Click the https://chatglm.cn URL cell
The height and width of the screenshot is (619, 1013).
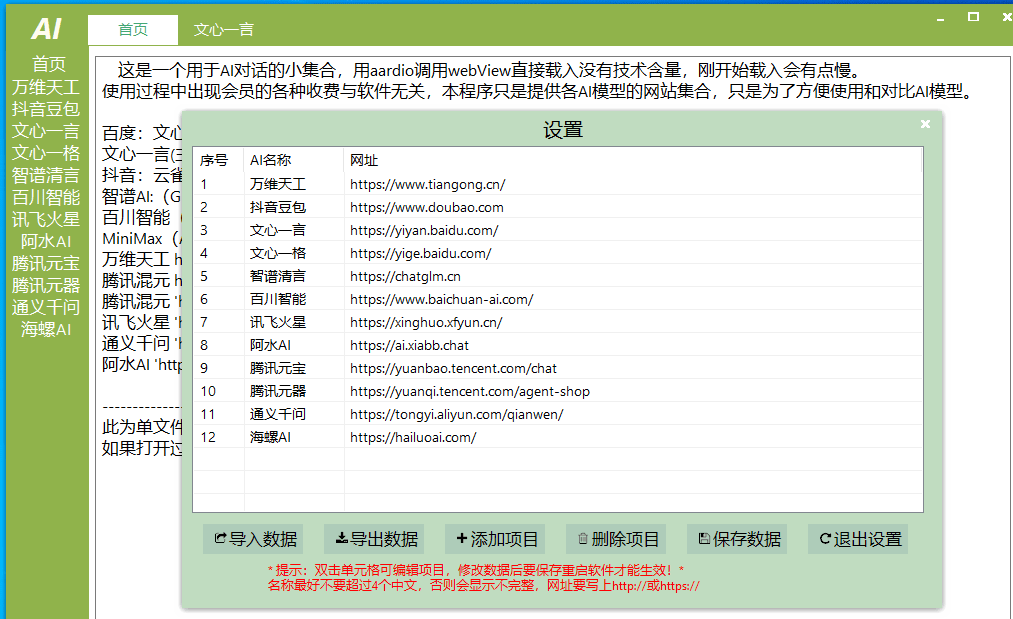pos(633,276)
